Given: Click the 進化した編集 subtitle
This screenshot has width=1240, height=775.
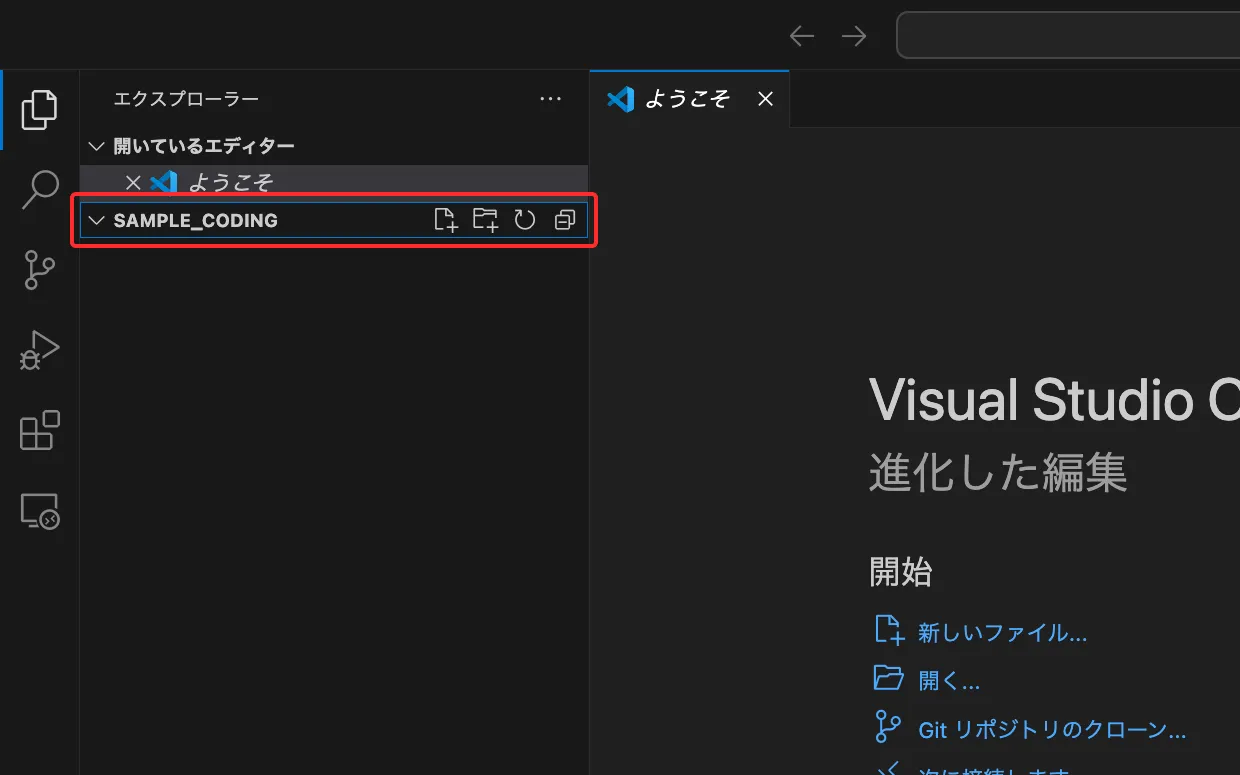Looking at the screenshot, I should 998,472.
